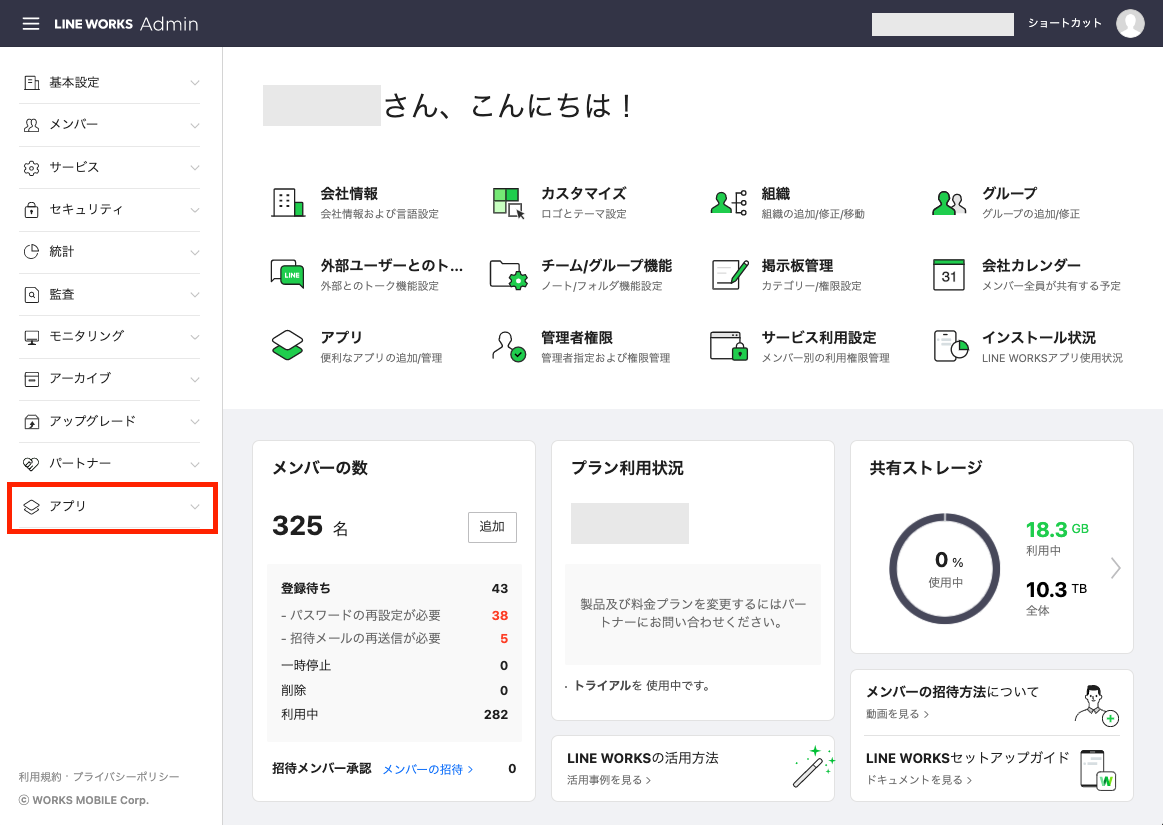This screenshot has height=825, width=1163.
Task: Click the 掲示板管理 board icon
Action: [x=729, y=274]
